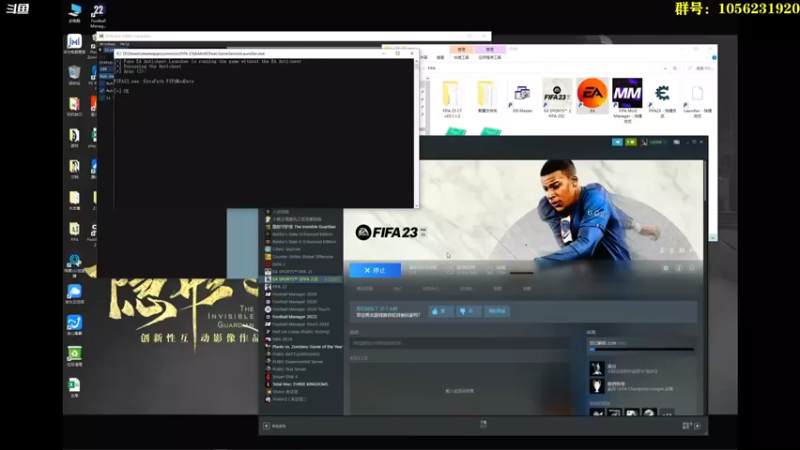Open the Explorer help icon

pos(714,58)
